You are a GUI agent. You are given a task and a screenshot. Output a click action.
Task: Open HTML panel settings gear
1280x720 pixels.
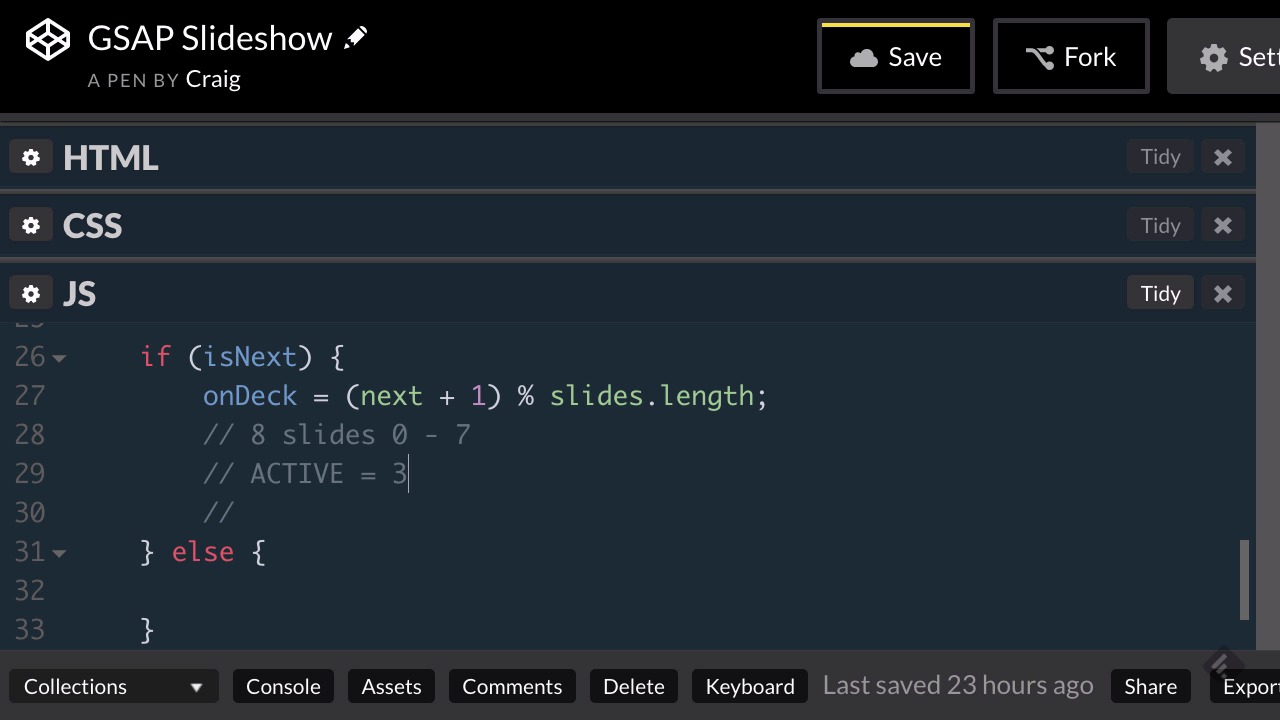click(31, 157)
